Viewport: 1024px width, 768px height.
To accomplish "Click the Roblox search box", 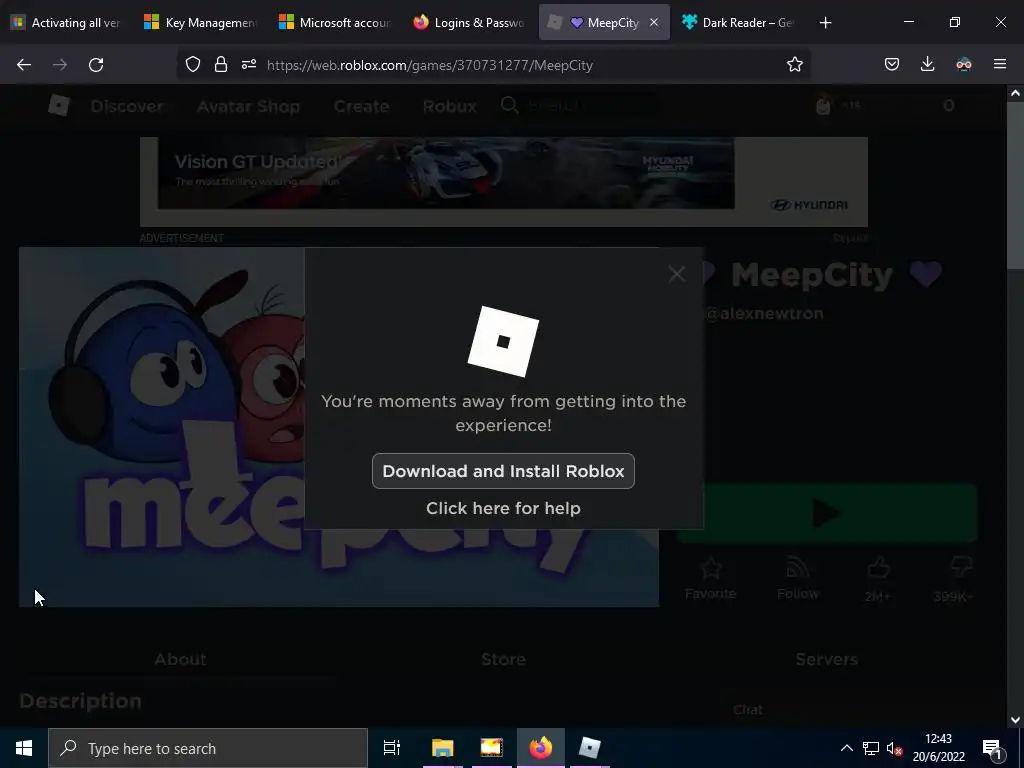I will 578,105.
